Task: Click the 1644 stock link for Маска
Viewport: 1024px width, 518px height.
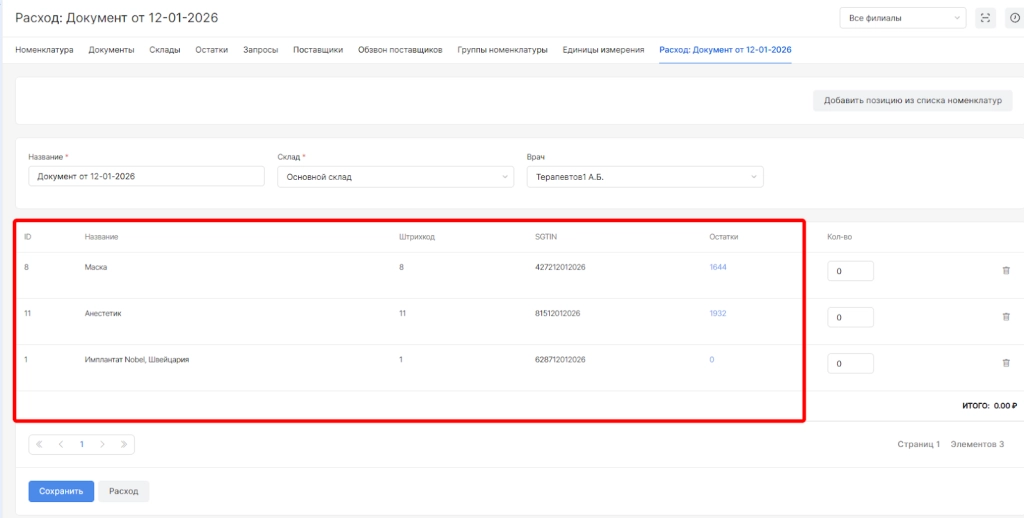Action: (x=718, y=268)
